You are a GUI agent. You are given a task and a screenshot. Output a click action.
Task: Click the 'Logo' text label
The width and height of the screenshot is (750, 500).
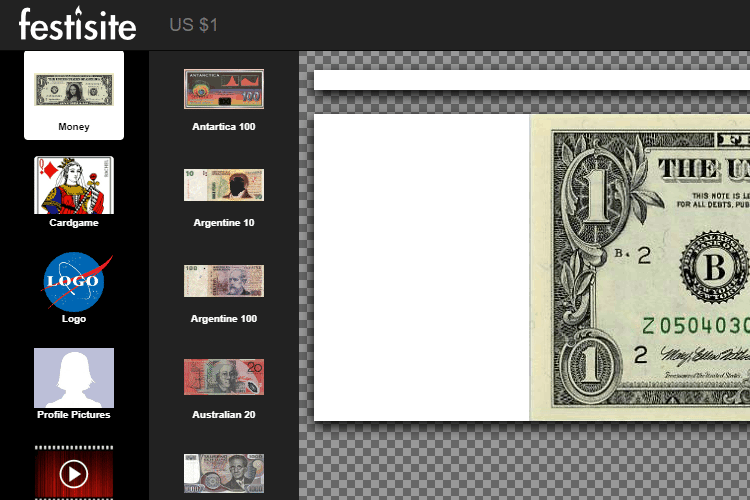pos(74,319)
